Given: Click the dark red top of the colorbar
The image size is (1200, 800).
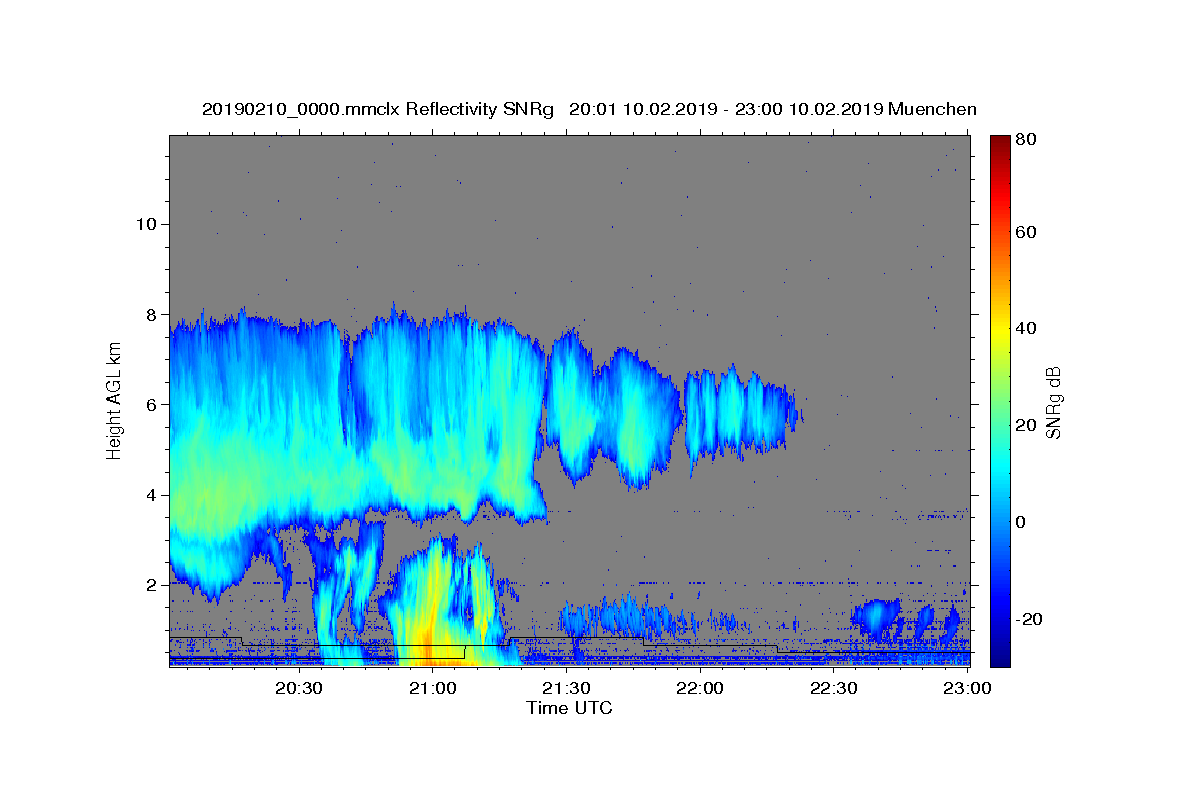Looking at the screenshot, I should coord(1000,145).
